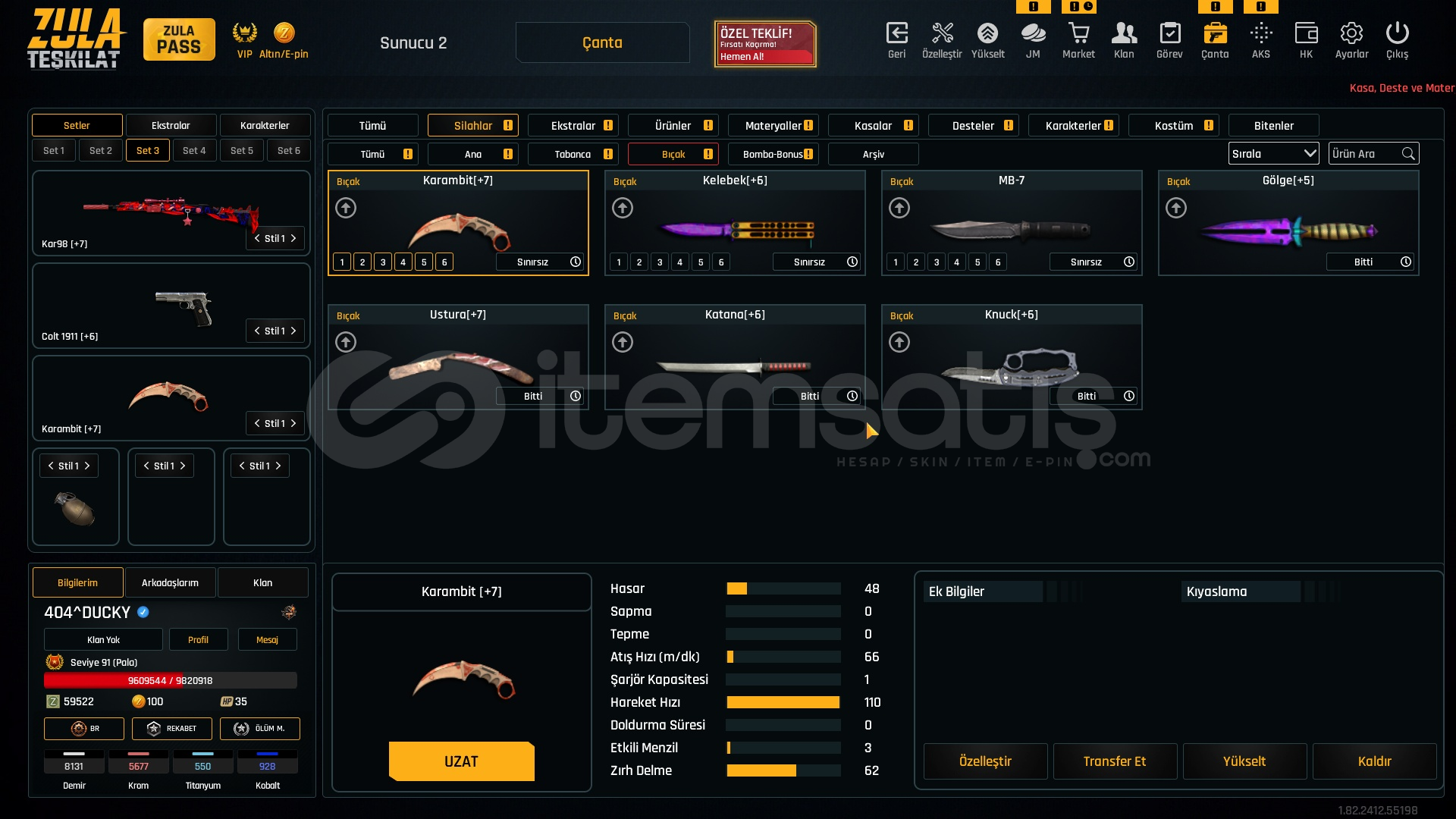Screen dimensions: 1456x819
Task: Toggle upgrade slot 1 on Kelebek[+6]
Action: pyautogui.click(x=619, y=262)
